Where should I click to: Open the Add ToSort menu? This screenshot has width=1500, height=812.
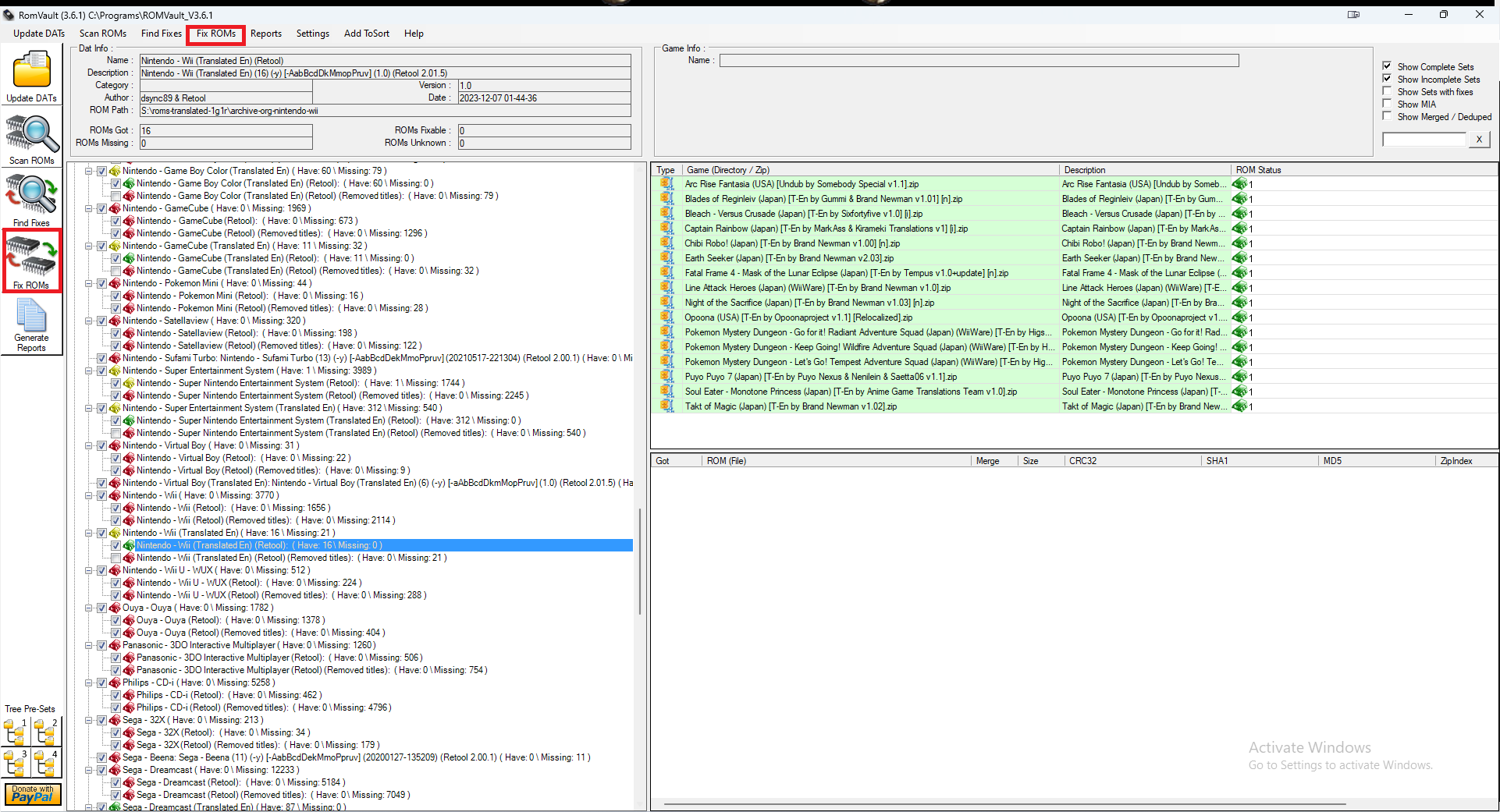(367, 34)
